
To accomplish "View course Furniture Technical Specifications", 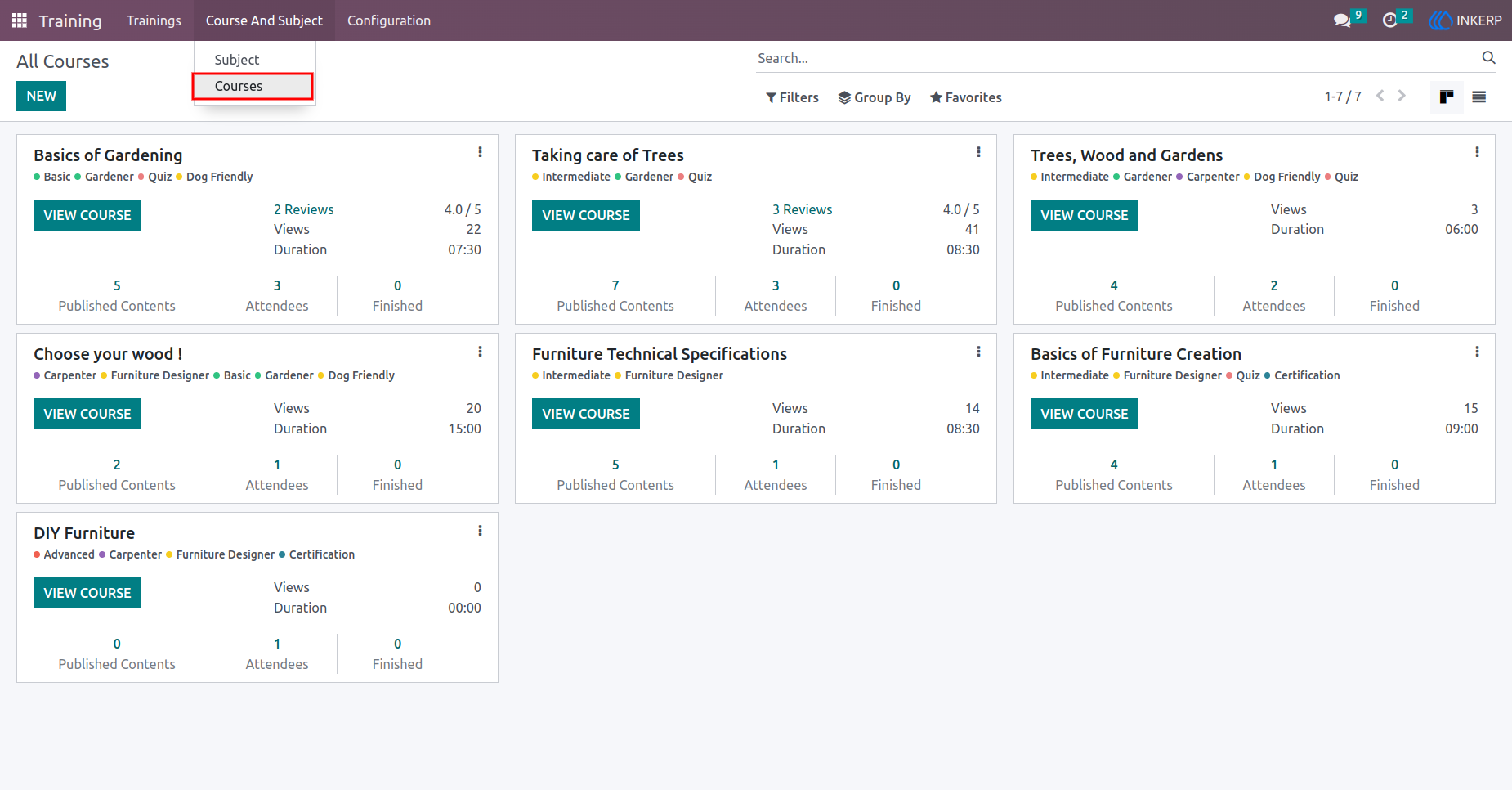I will (586, 414).
